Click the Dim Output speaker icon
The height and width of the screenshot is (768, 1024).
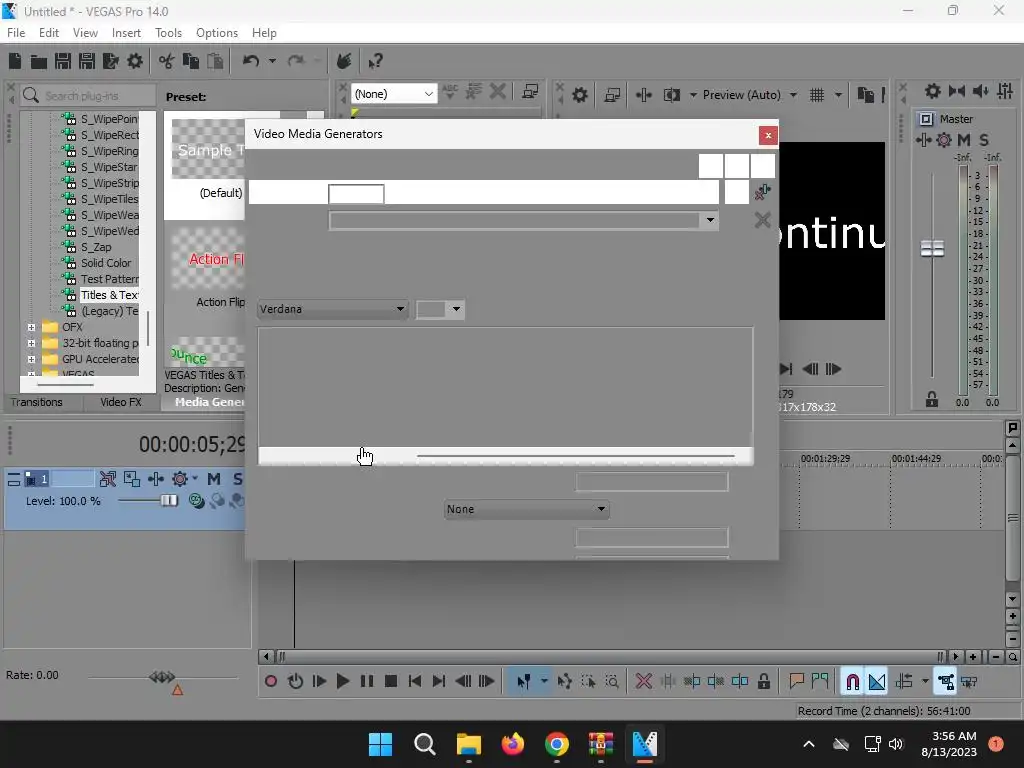pos(981,91)
